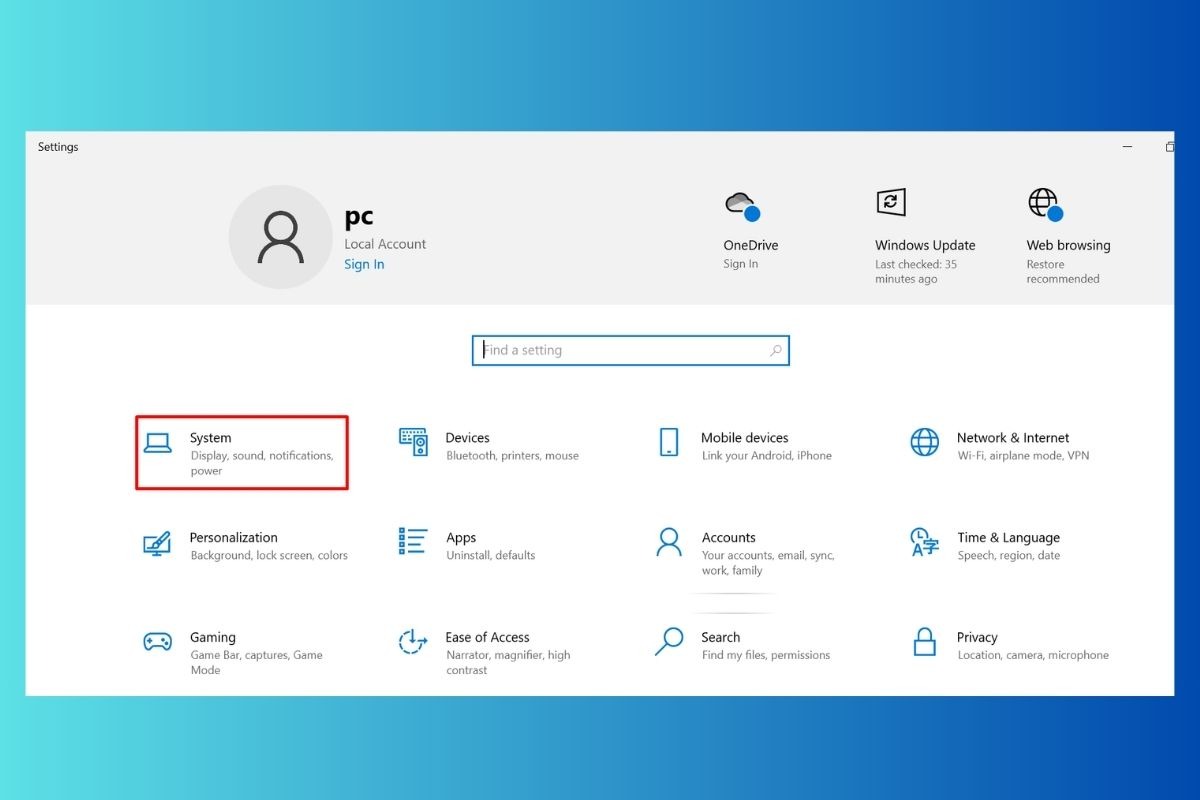Click the Accounts person icon
This screenshot has width=1200, height=800.
coord(669,542)
